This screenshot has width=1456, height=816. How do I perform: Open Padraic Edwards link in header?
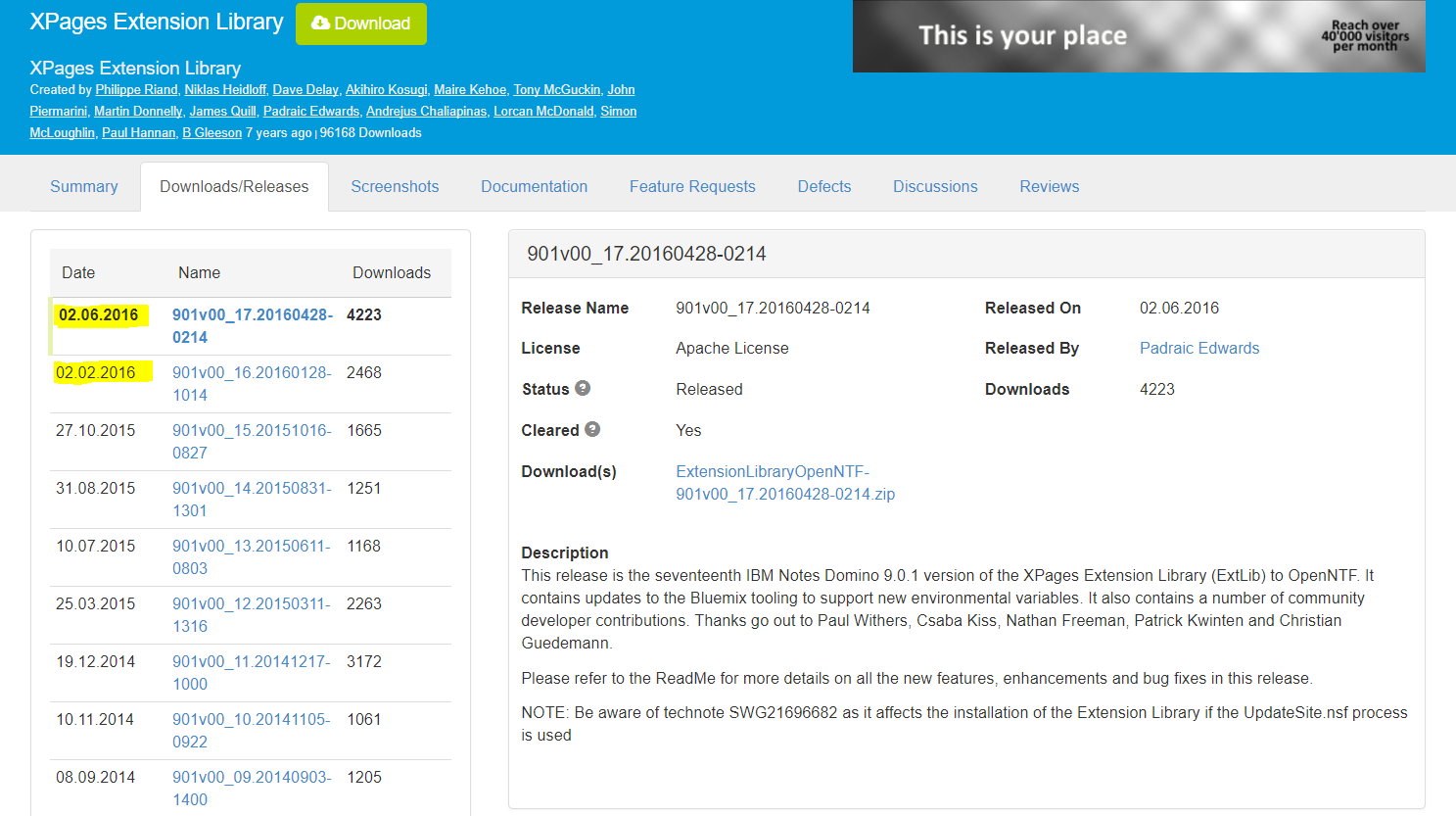(x=311, y=111)
